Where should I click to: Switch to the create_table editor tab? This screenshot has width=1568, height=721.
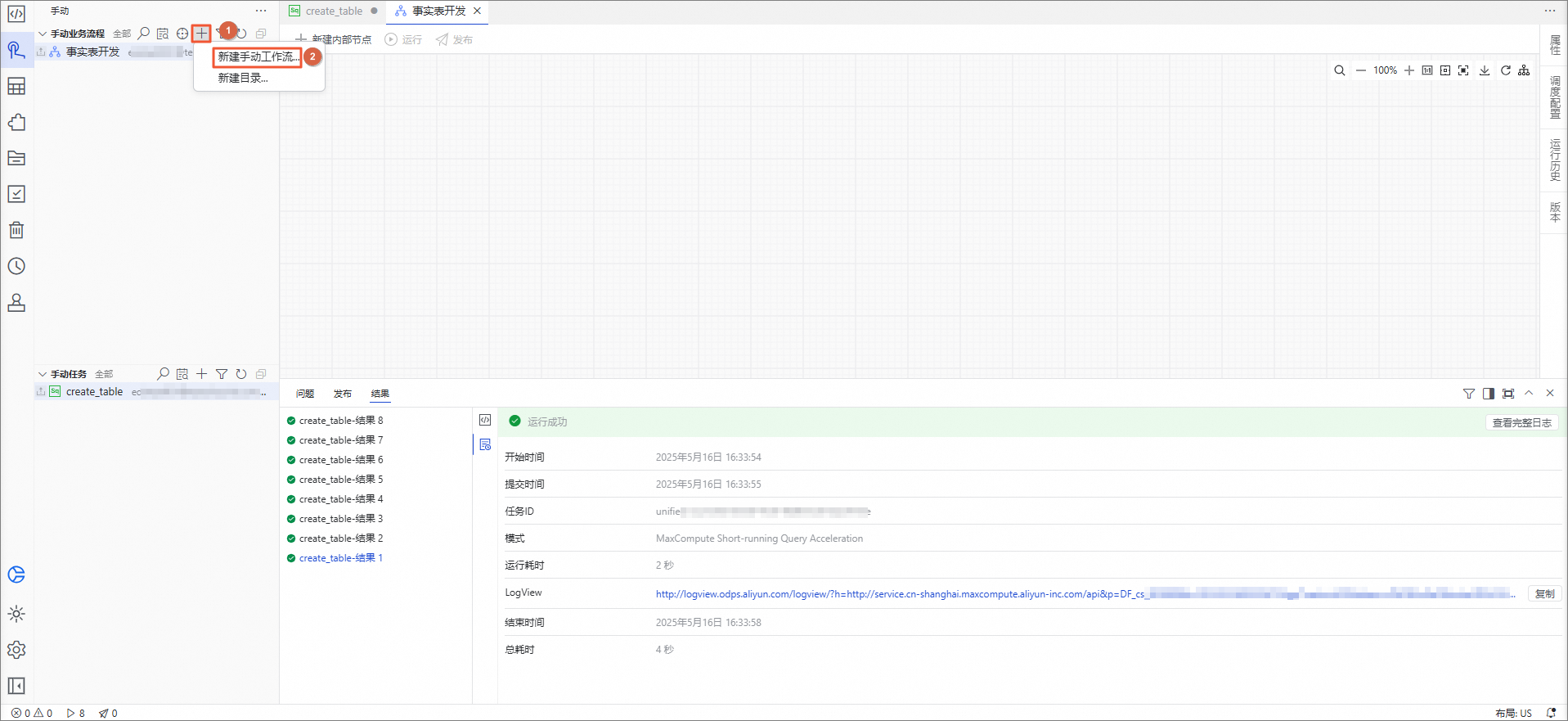click(x=334, y=11)
